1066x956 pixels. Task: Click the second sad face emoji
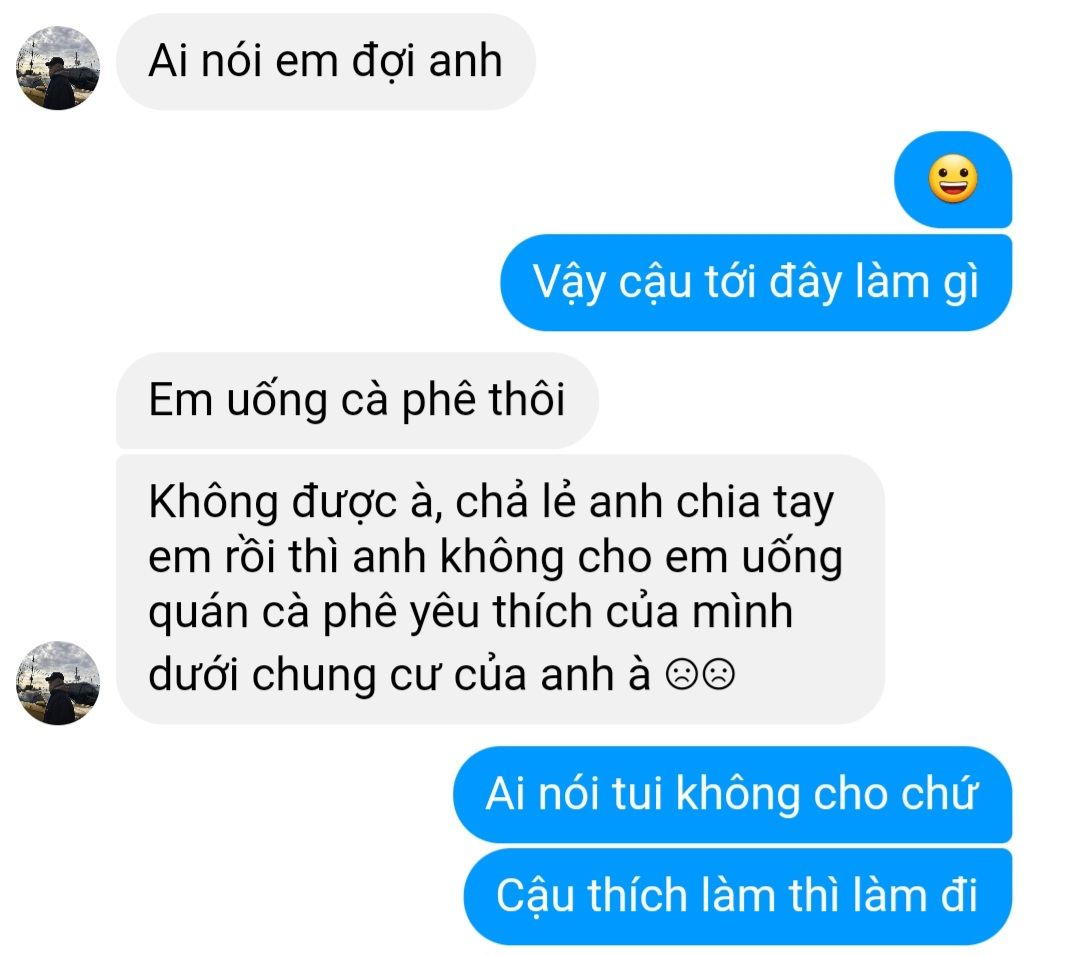coord(719,674)
